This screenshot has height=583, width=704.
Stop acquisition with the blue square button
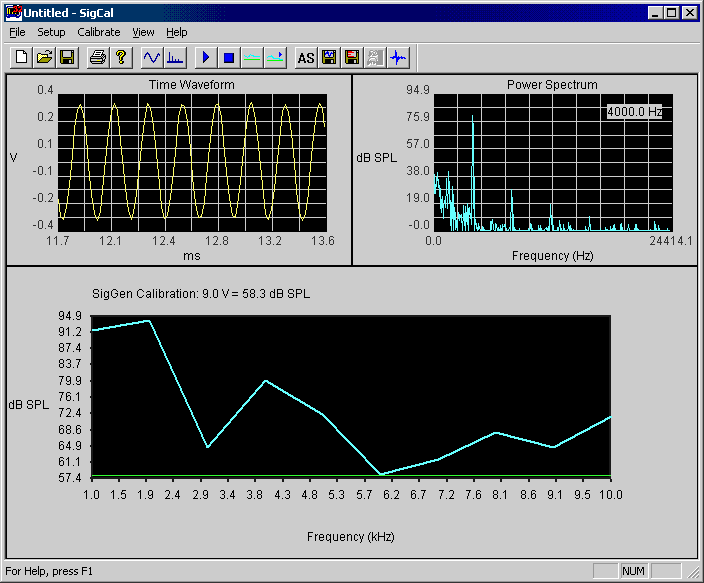[229, 57]
